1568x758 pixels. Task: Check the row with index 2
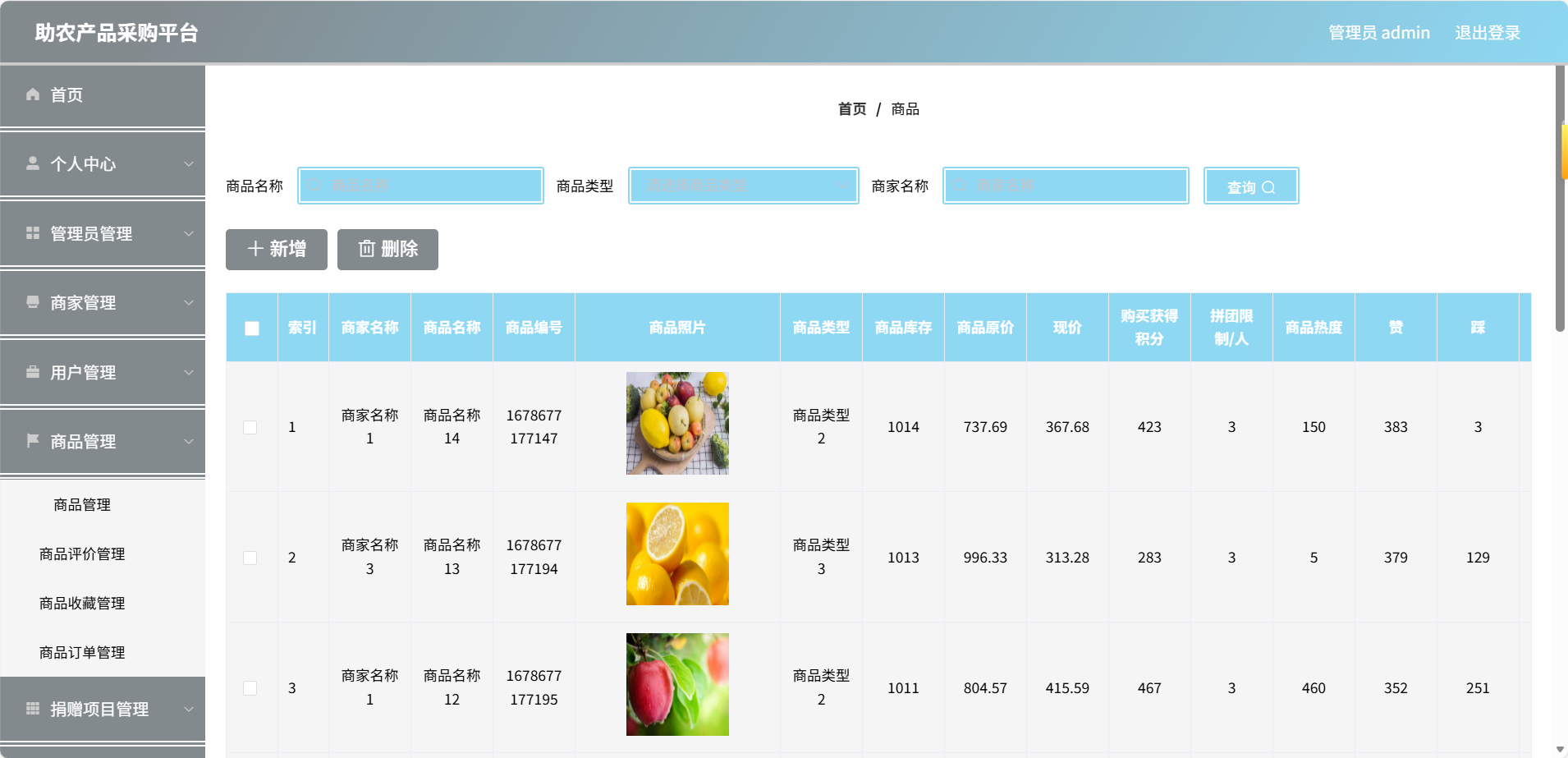[250, 558]
